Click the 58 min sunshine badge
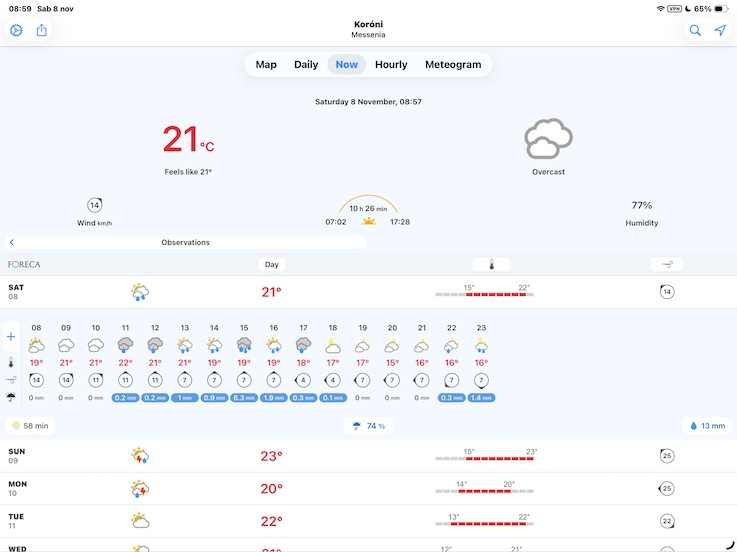 click(x=30, y=426)
